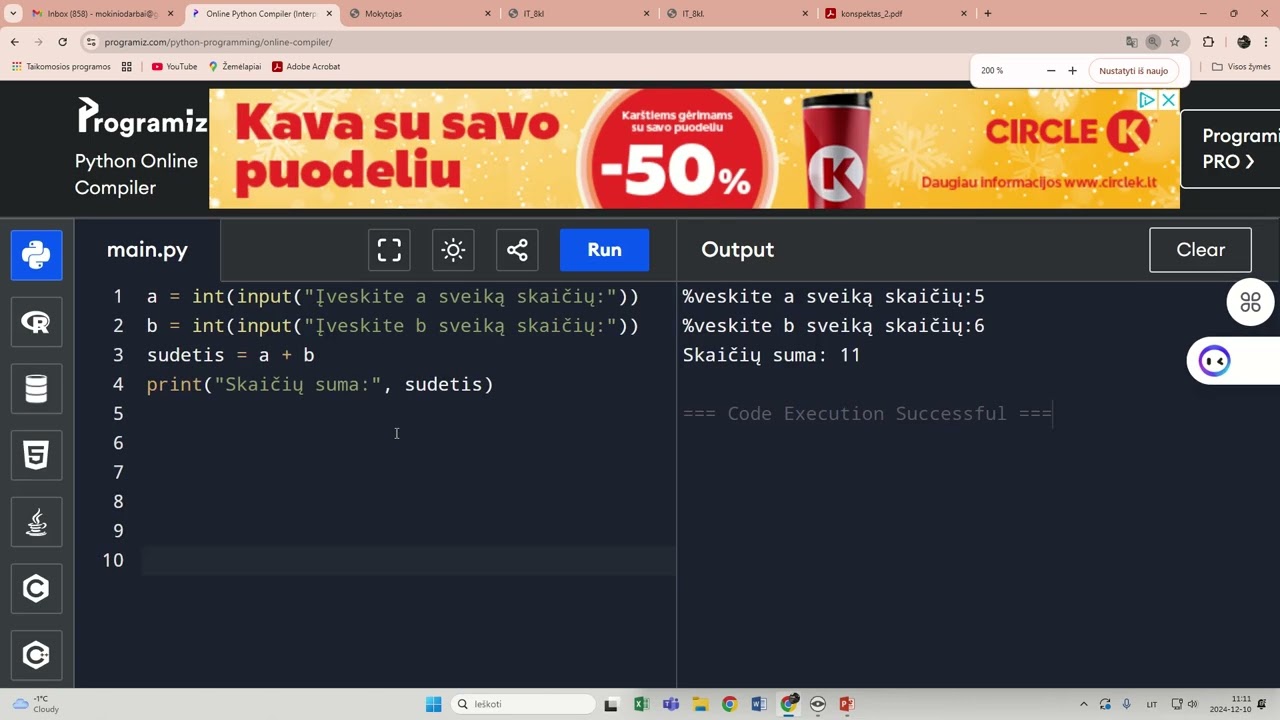1280x720 pixels.
Task: Click Nustatyti iš naujo reset zoom button
Action: pos(1133,71)
